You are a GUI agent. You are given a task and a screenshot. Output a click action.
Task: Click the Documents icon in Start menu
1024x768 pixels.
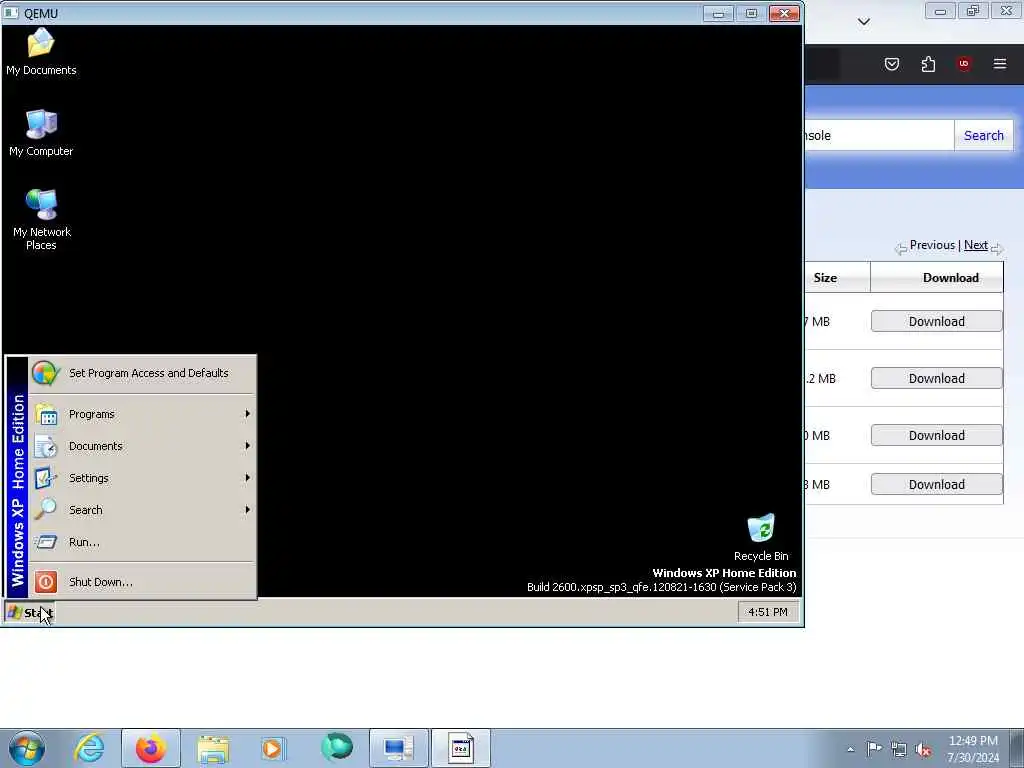click(46, 446)
